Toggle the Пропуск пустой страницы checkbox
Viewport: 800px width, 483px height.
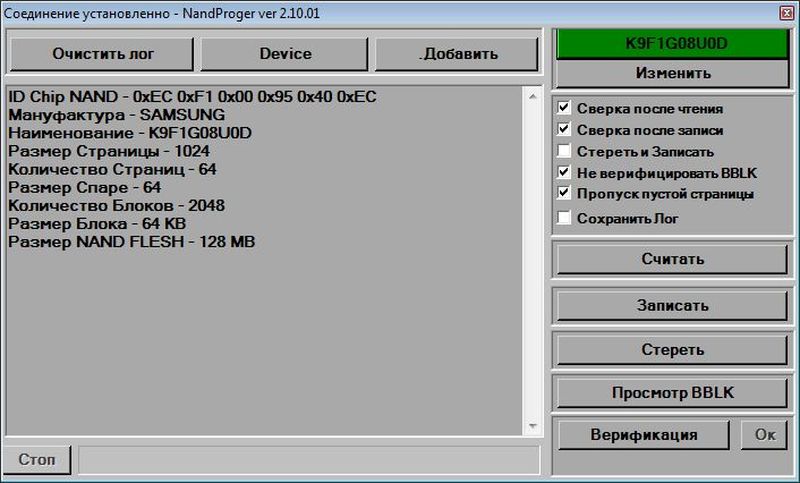click(565, 194)
